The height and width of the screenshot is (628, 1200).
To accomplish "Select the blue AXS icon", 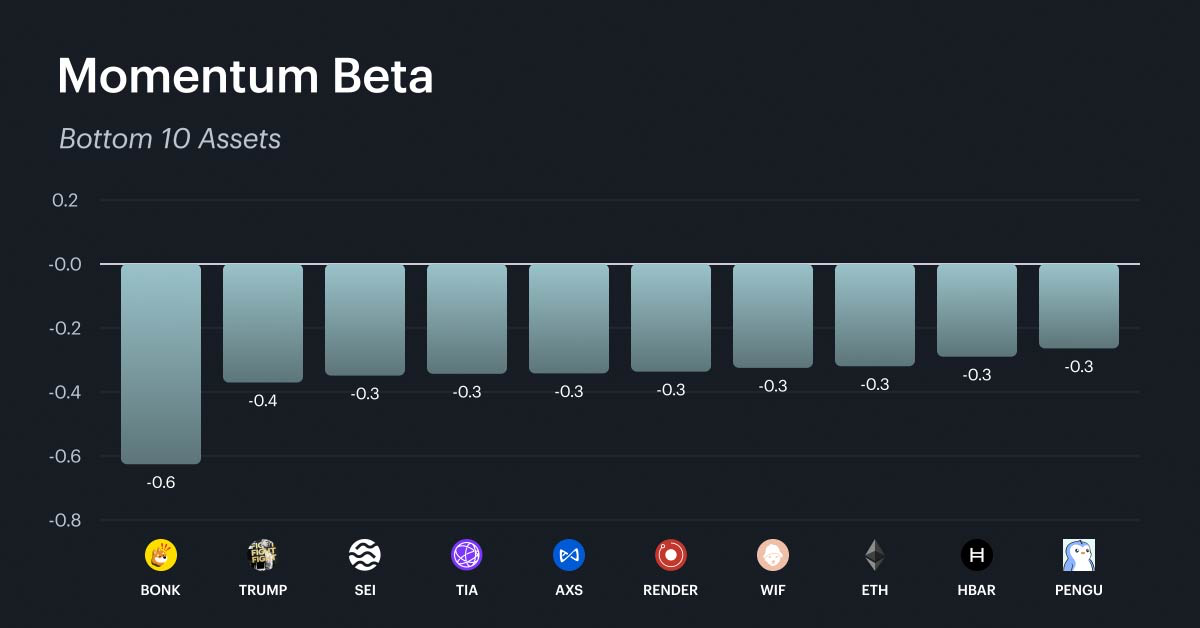I will 569,554.
